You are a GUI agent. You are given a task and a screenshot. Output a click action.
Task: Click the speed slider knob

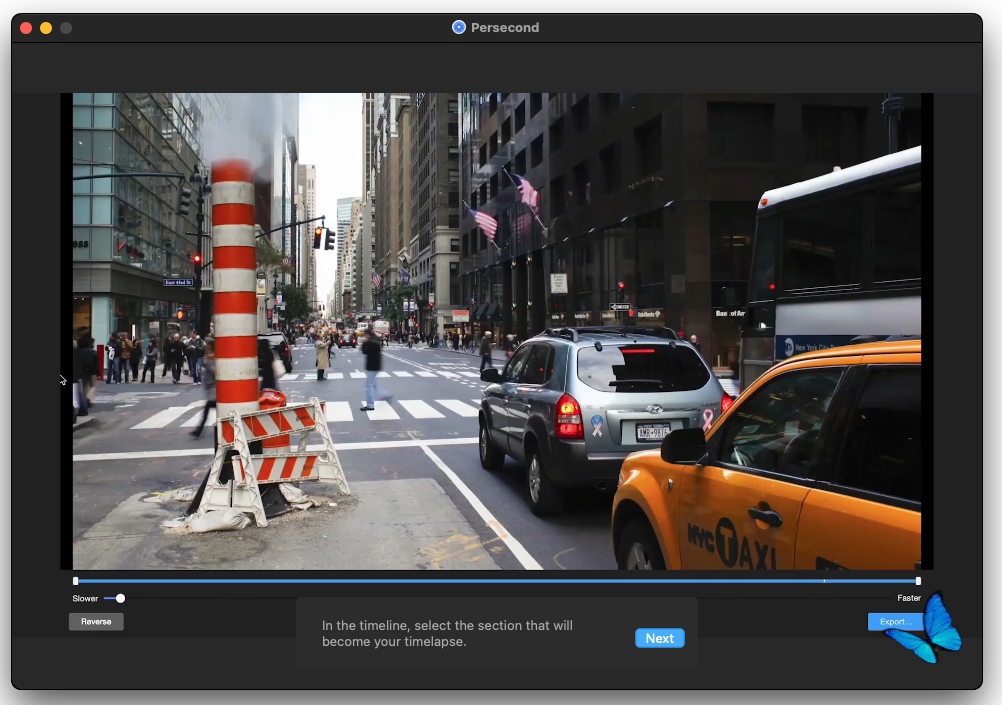pyautogui.click(x=120, y=598)
